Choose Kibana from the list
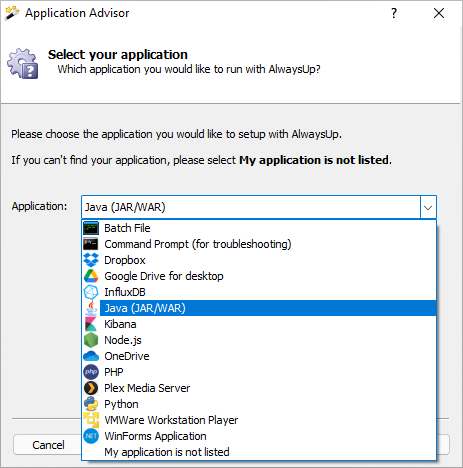 point(259,324)
